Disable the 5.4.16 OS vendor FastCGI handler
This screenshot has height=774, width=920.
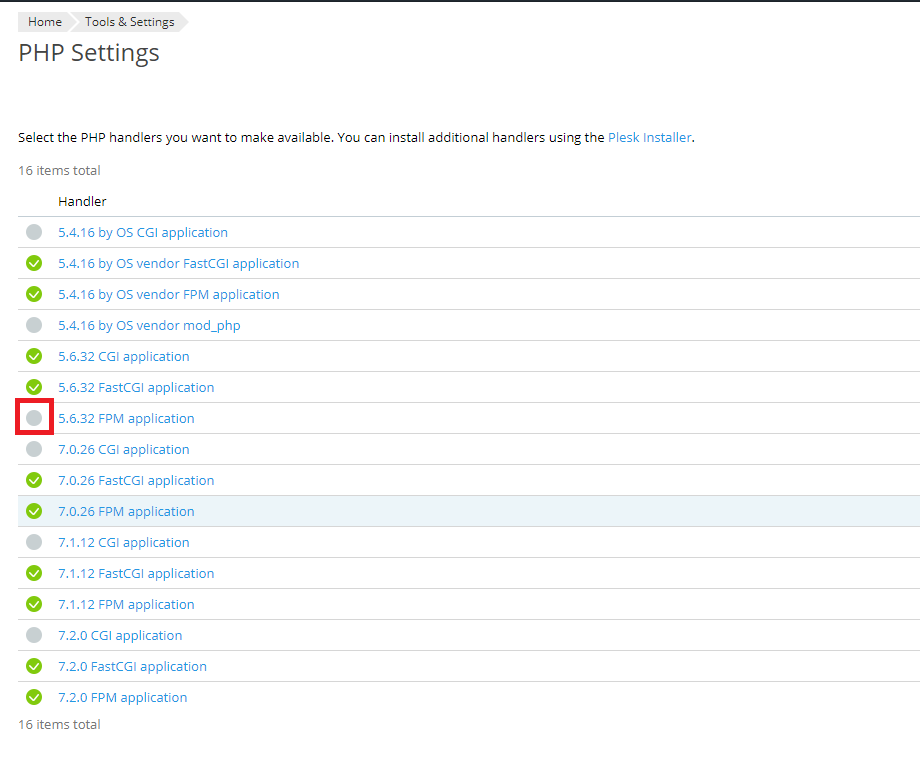(34, 263)
